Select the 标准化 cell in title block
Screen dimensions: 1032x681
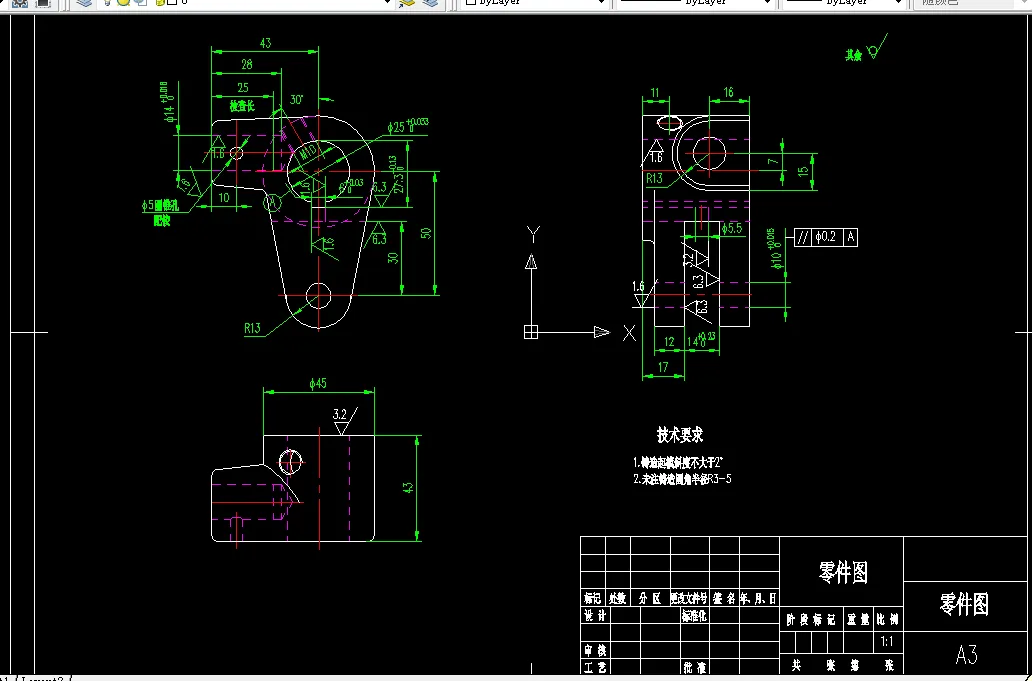click(694, 615)
